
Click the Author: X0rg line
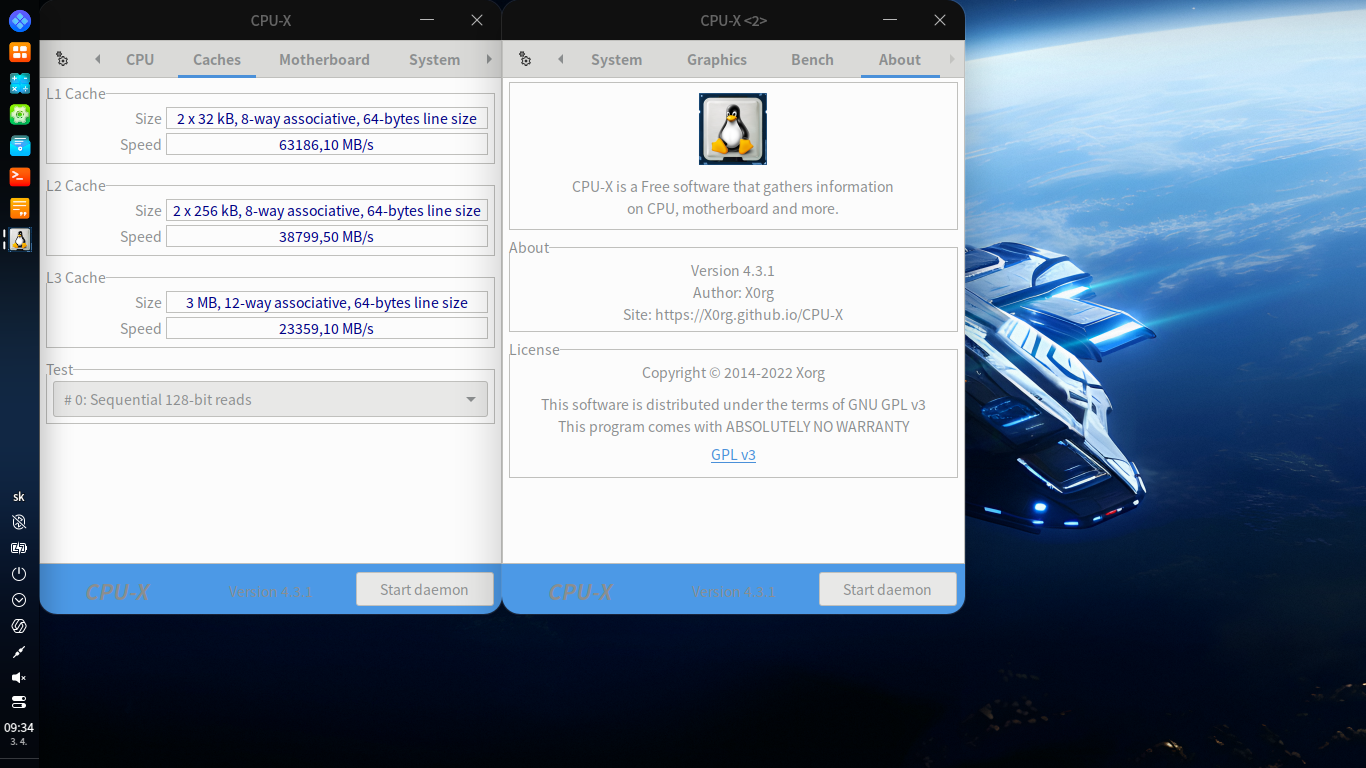pos(733,292)
